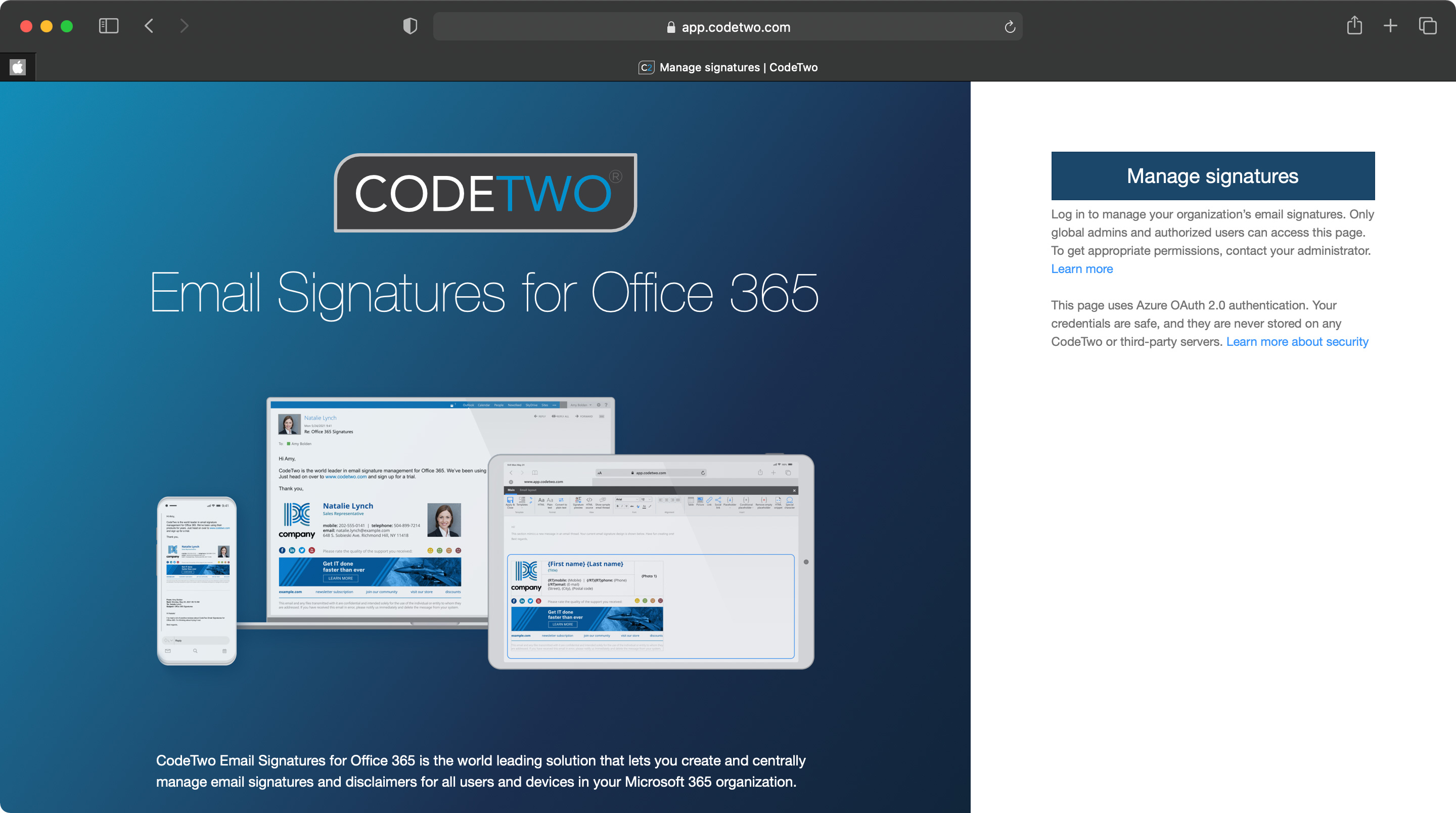Go back with the back arrow
Screen dimensions: 1456x813
[x=149, y=26]
